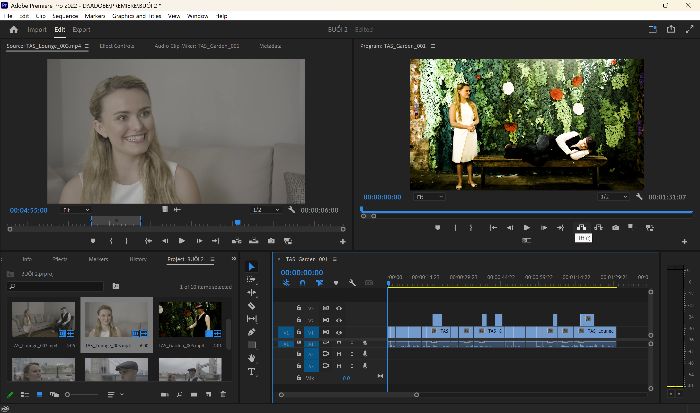
Task: Select the Hand tool
Action: pos(251,358)
